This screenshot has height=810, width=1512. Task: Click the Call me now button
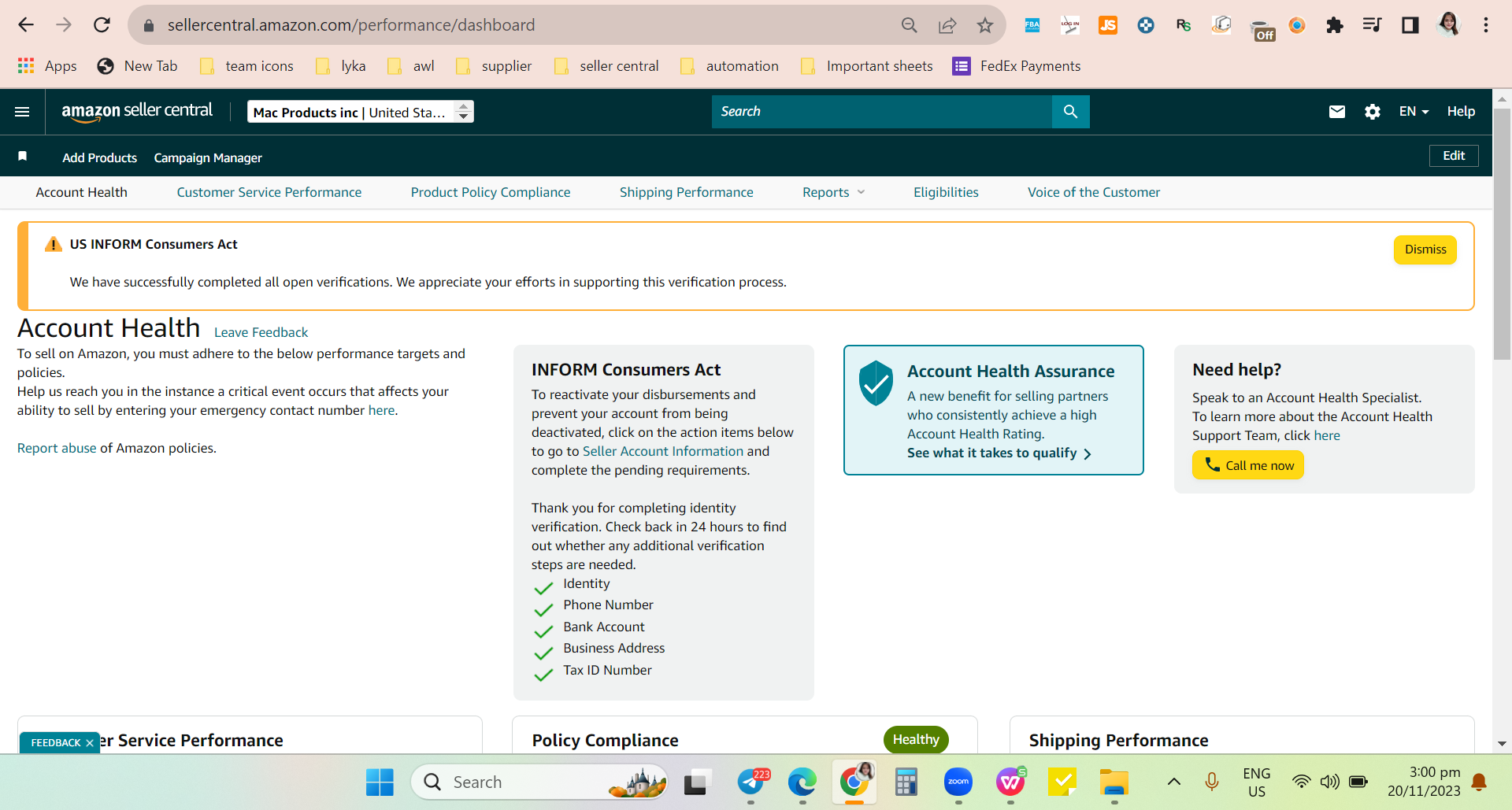[1248, 465]
